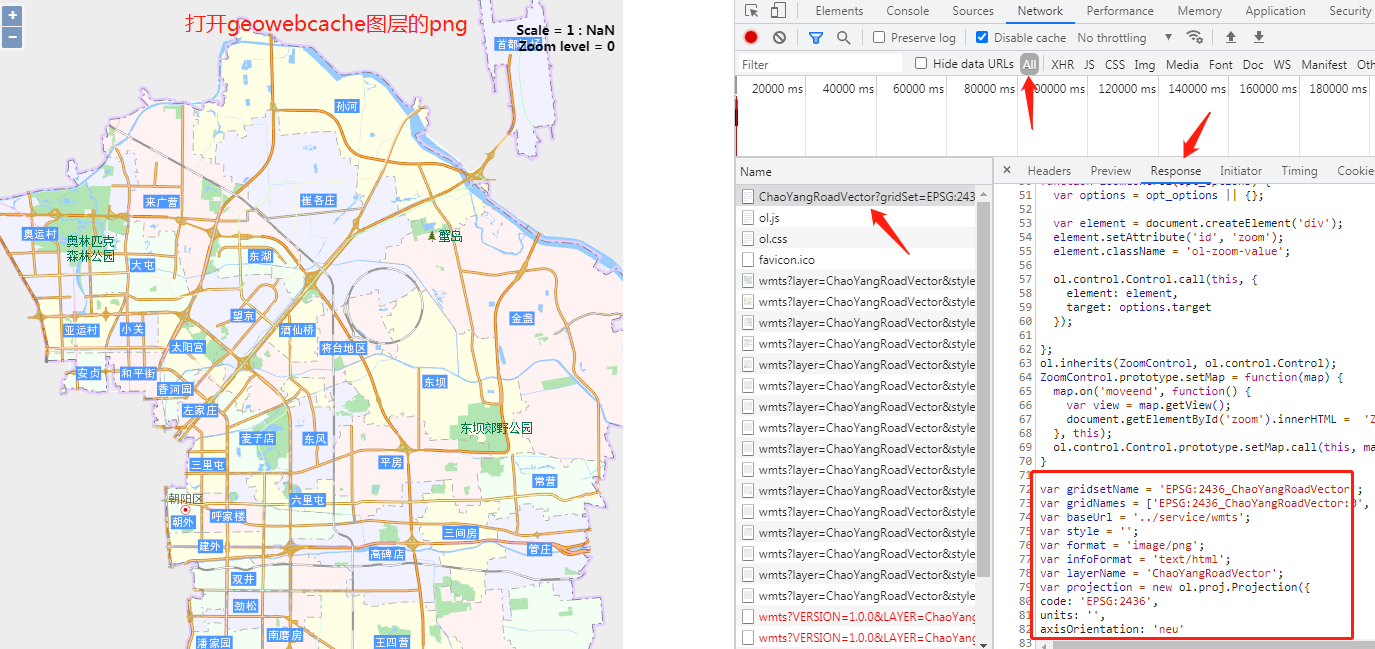Enable the Preserve log checkbox
The width and height of the screenshot is (1375, 649).
[x=877, y=37]
